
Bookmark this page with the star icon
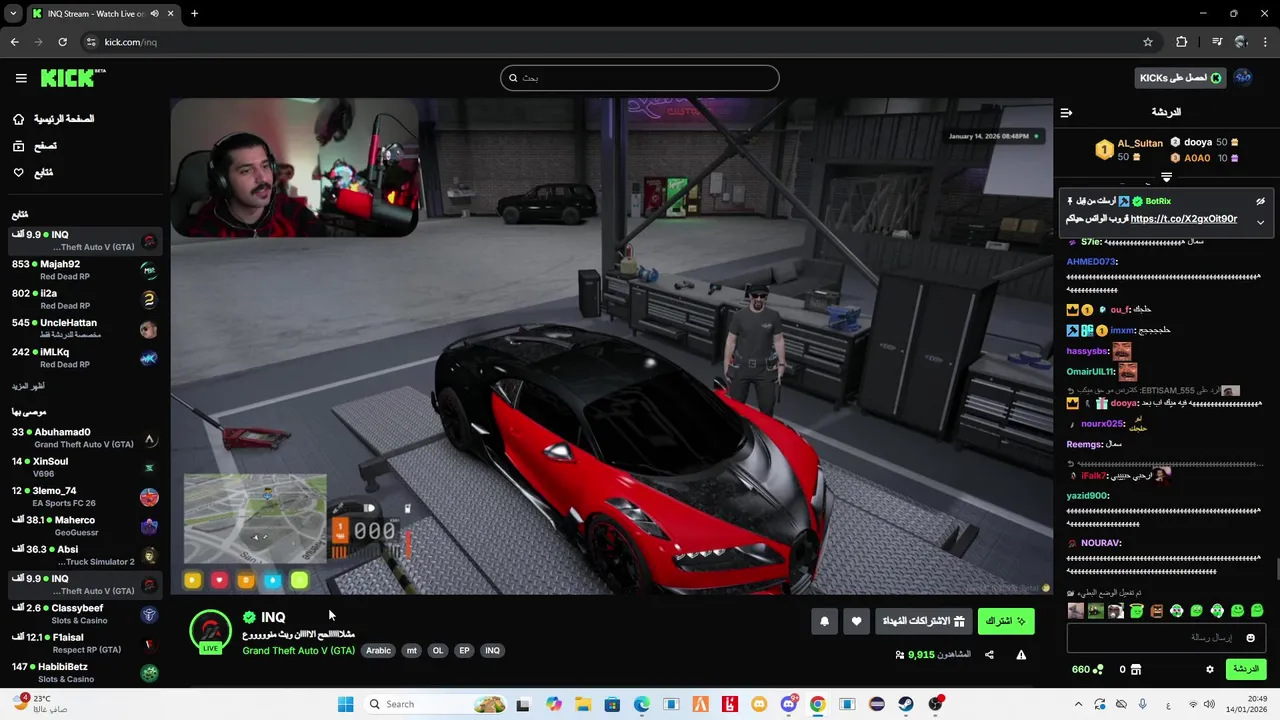click(1148, 42)
